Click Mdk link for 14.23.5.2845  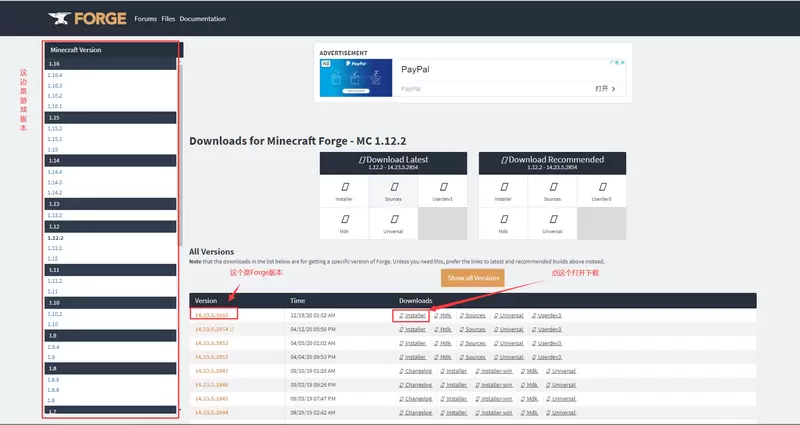click(x=530, y=398)
